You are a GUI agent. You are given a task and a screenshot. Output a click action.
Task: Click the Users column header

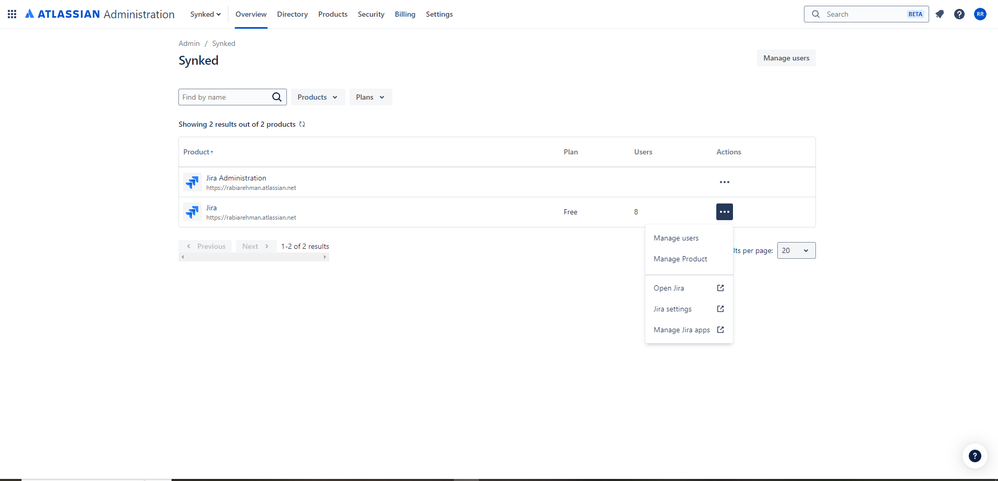click(643, 152)
